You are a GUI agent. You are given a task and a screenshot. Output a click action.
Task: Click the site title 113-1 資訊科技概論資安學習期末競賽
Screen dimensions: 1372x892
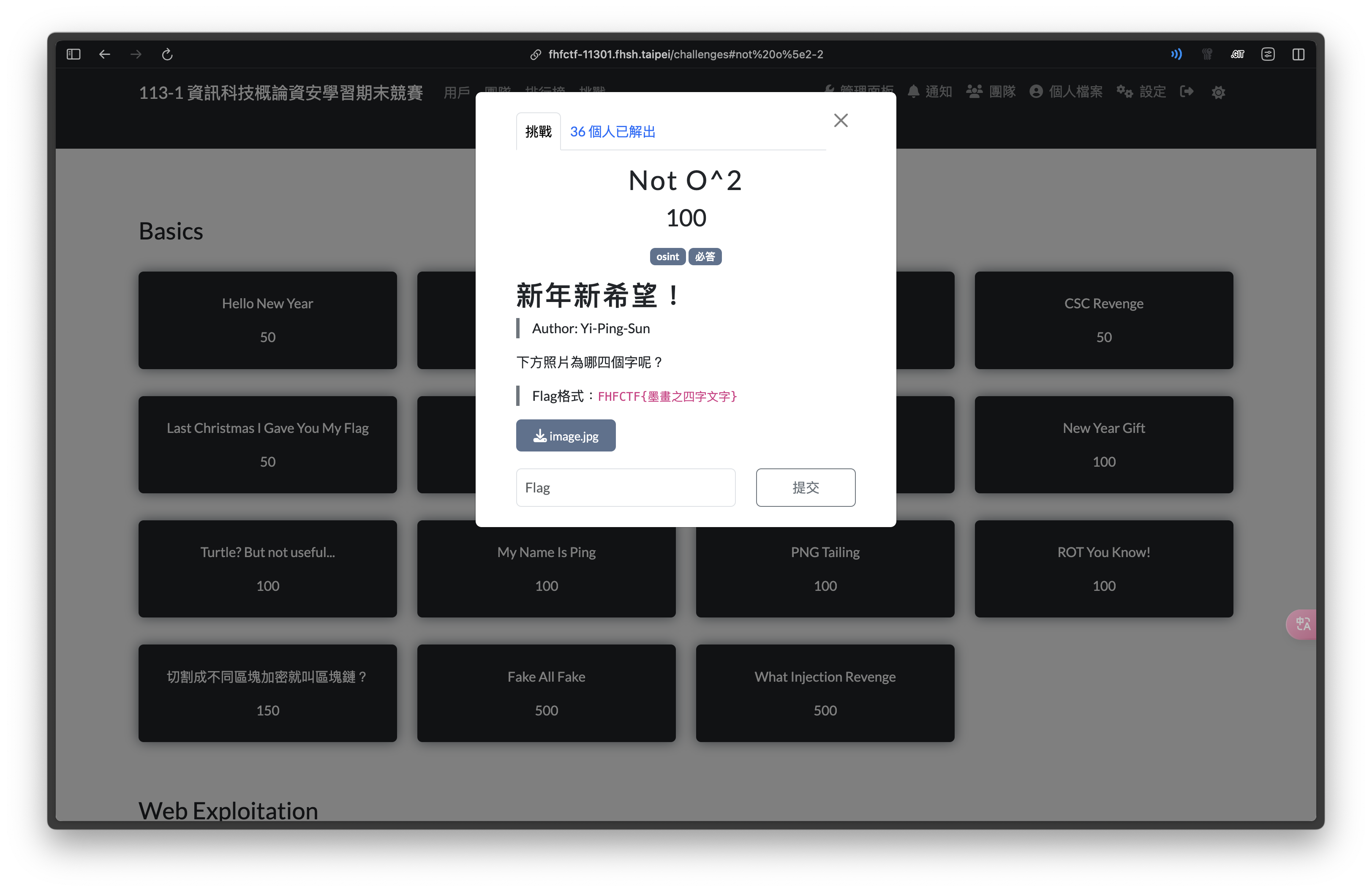pos(281,92)
